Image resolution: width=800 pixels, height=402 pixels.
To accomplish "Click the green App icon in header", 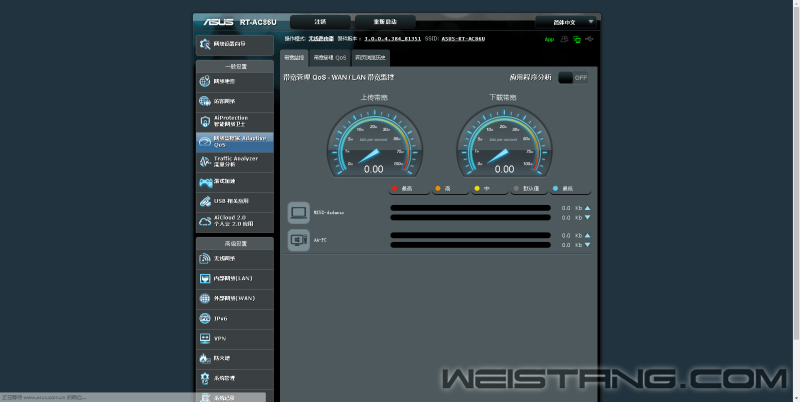I will [x=549, y=39].
